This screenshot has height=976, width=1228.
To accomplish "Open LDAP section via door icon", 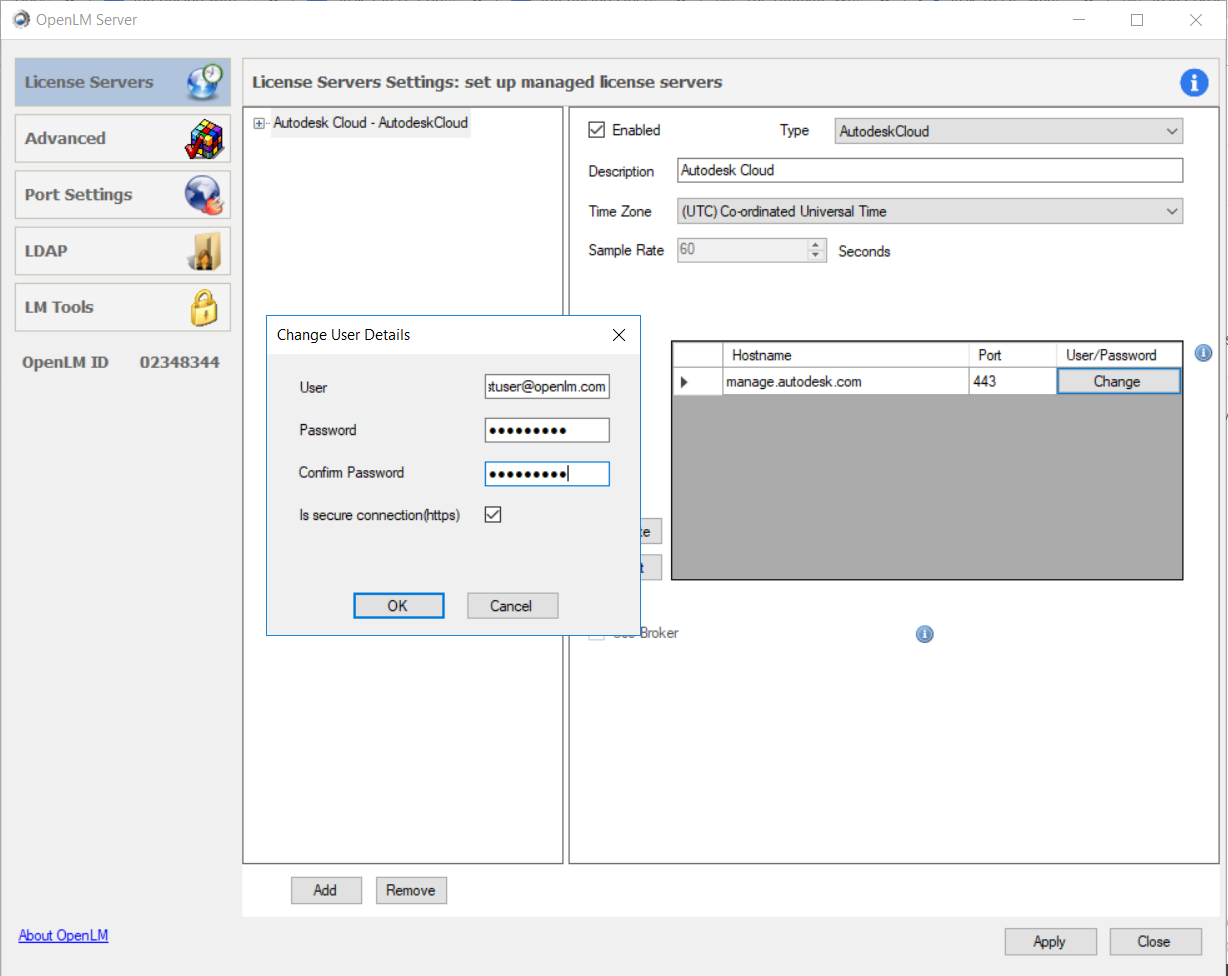I will pyautogui.click(x=204, y=251).
